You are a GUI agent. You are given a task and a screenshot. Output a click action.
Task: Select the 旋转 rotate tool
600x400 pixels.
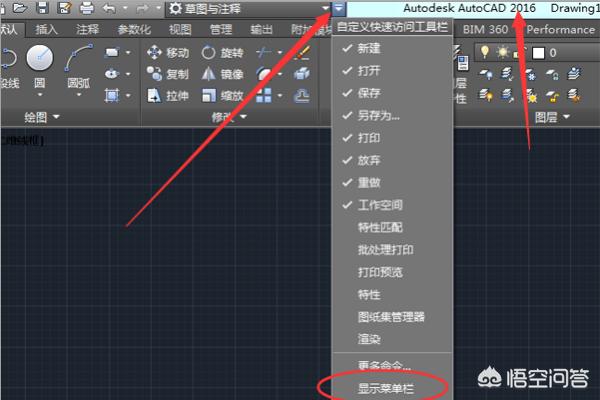click(x=223, y=52)
